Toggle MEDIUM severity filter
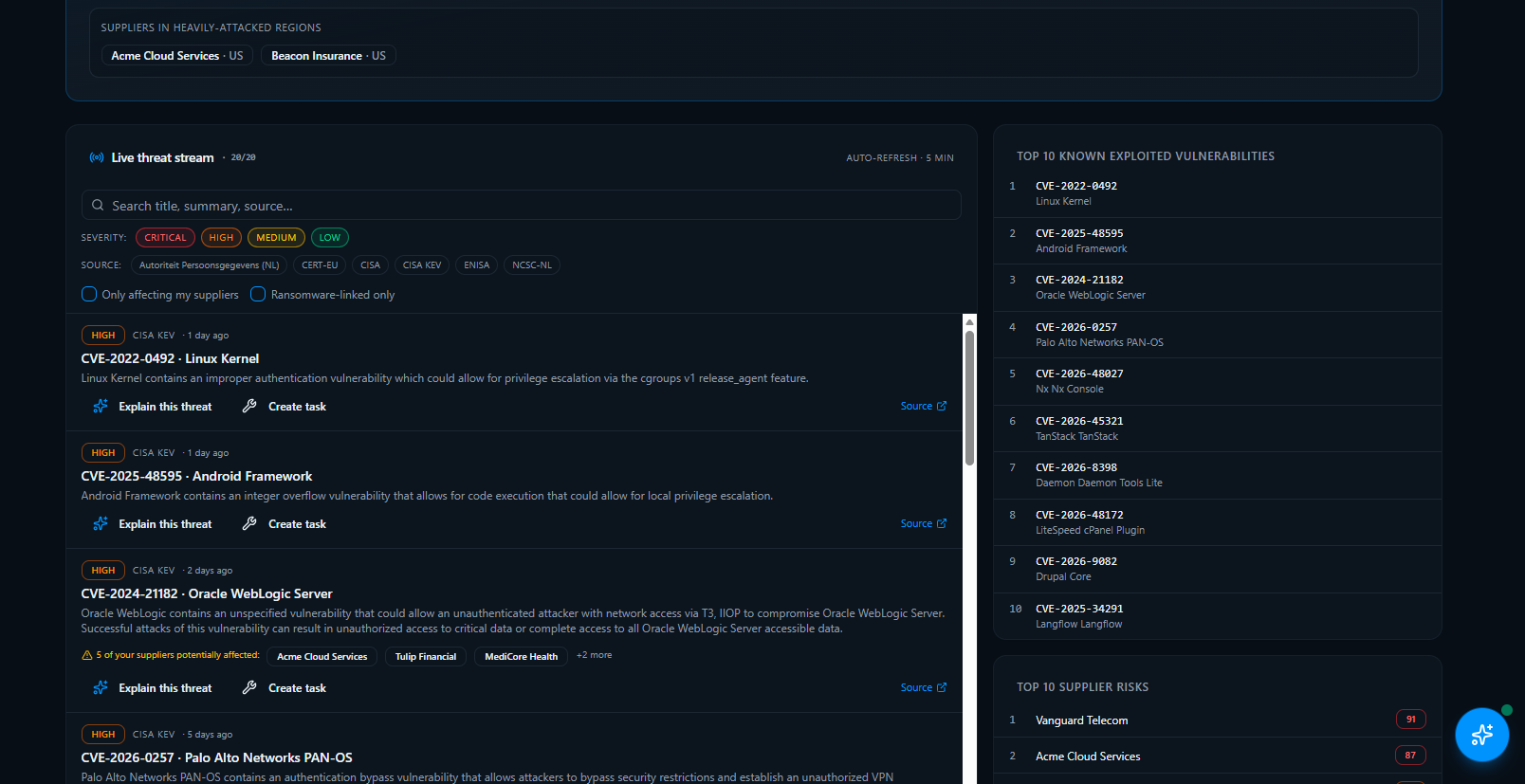This screenshot has height=784, width=1525. [276, 237]
